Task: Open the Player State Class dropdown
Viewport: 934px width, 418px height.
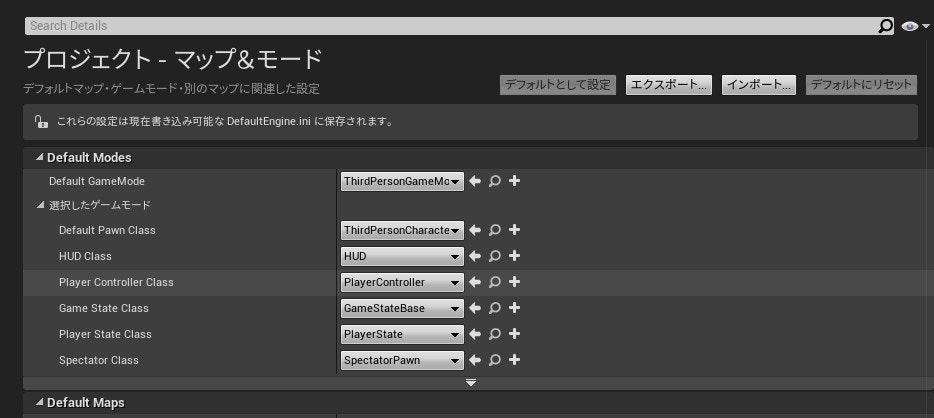Action: point(402,335)
